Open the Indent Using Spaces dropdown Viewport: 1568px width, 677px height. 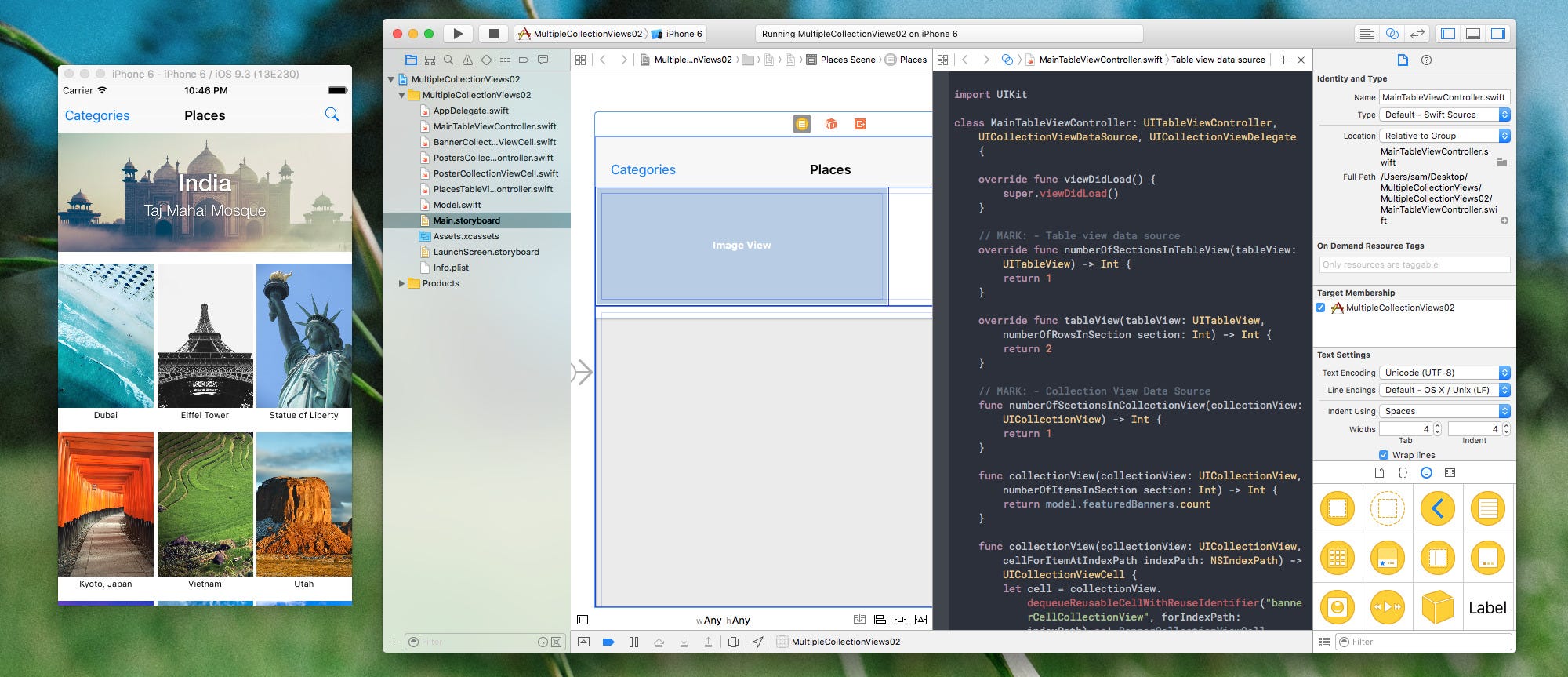(1445, 411)
